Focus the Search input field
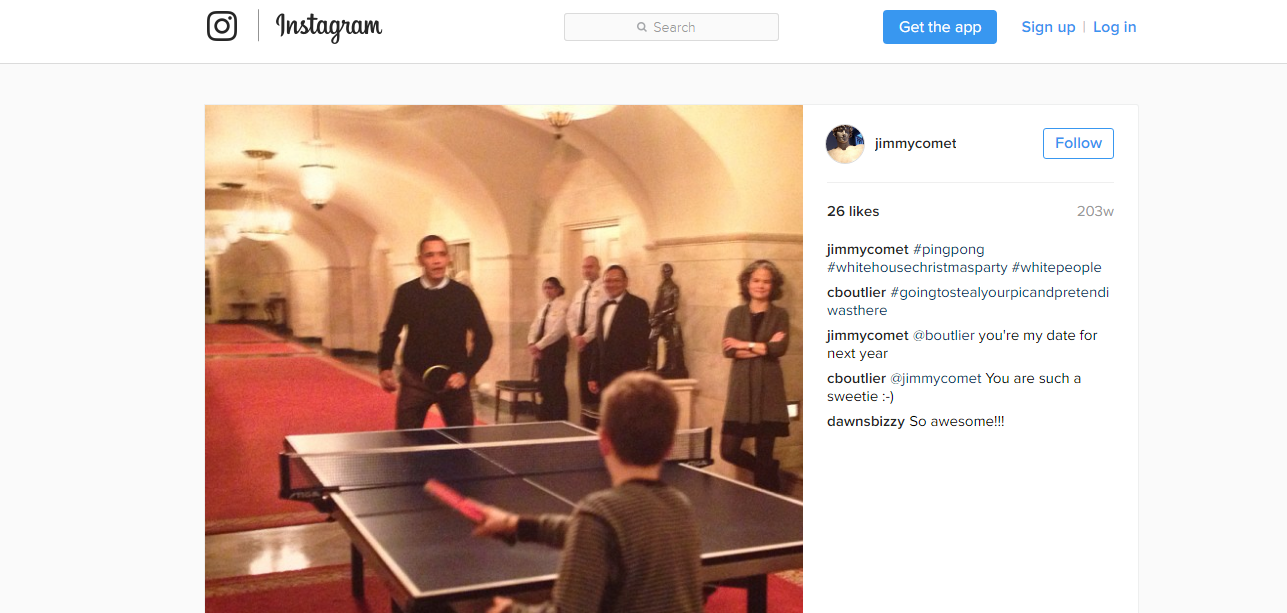Image resolution: width=1287 pixels, height=613 pixels. coord(671,27)
